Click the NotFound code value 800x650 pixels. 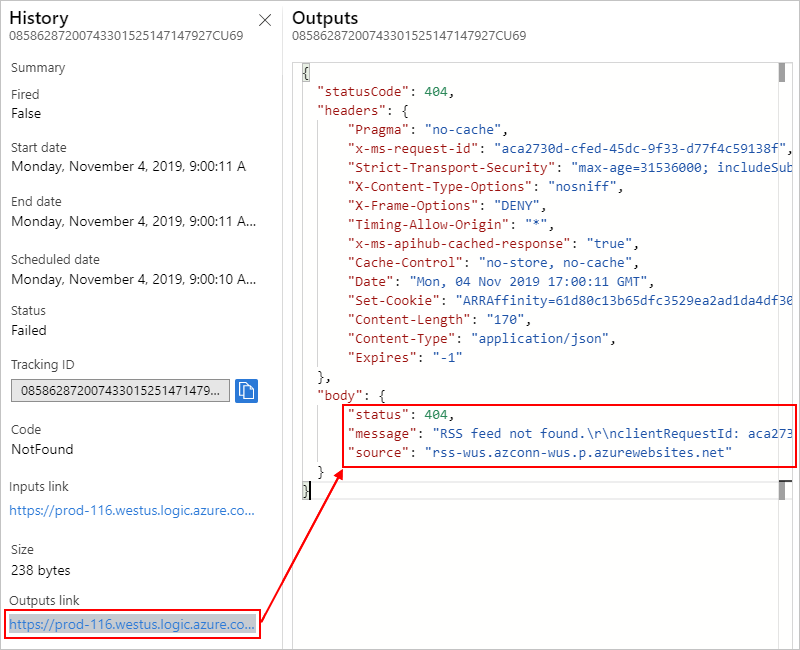42,449
